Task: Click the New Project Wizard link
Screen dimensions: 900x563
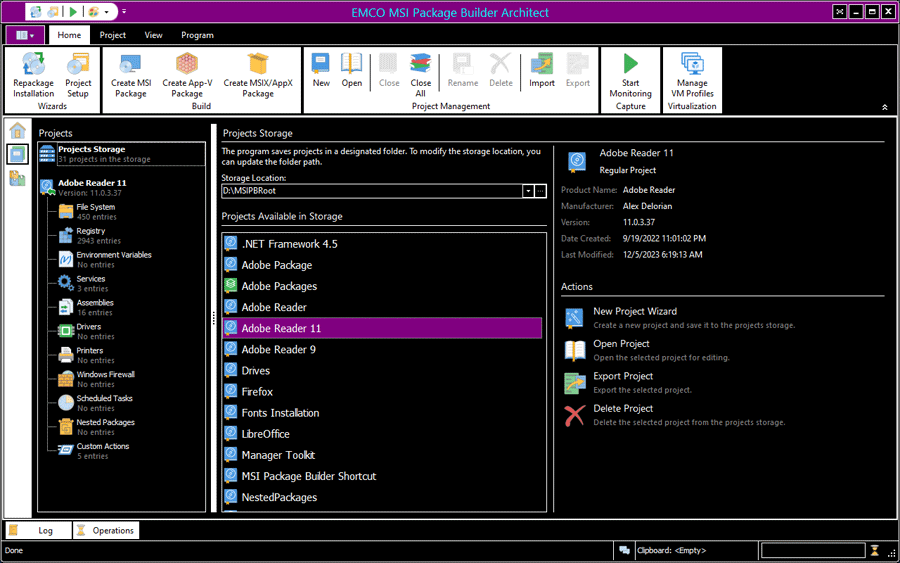Action: [635, 311]
